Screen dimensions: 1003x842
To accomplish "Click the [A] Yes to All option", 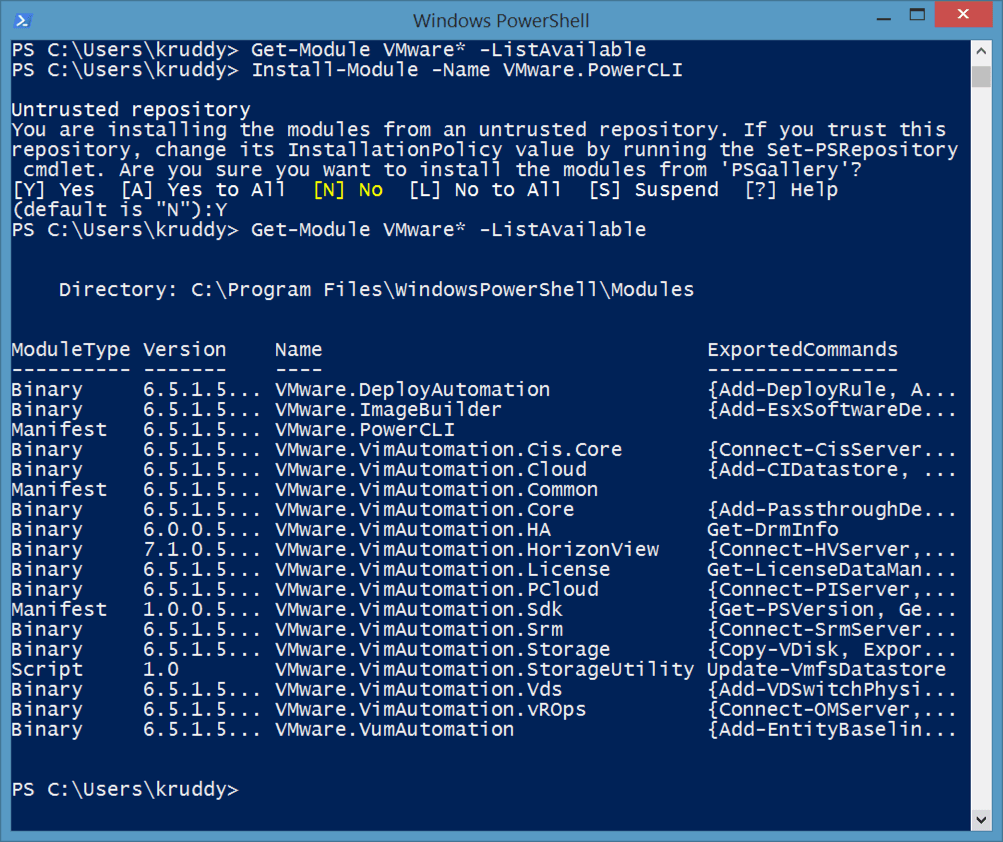I will coord(203,190).
